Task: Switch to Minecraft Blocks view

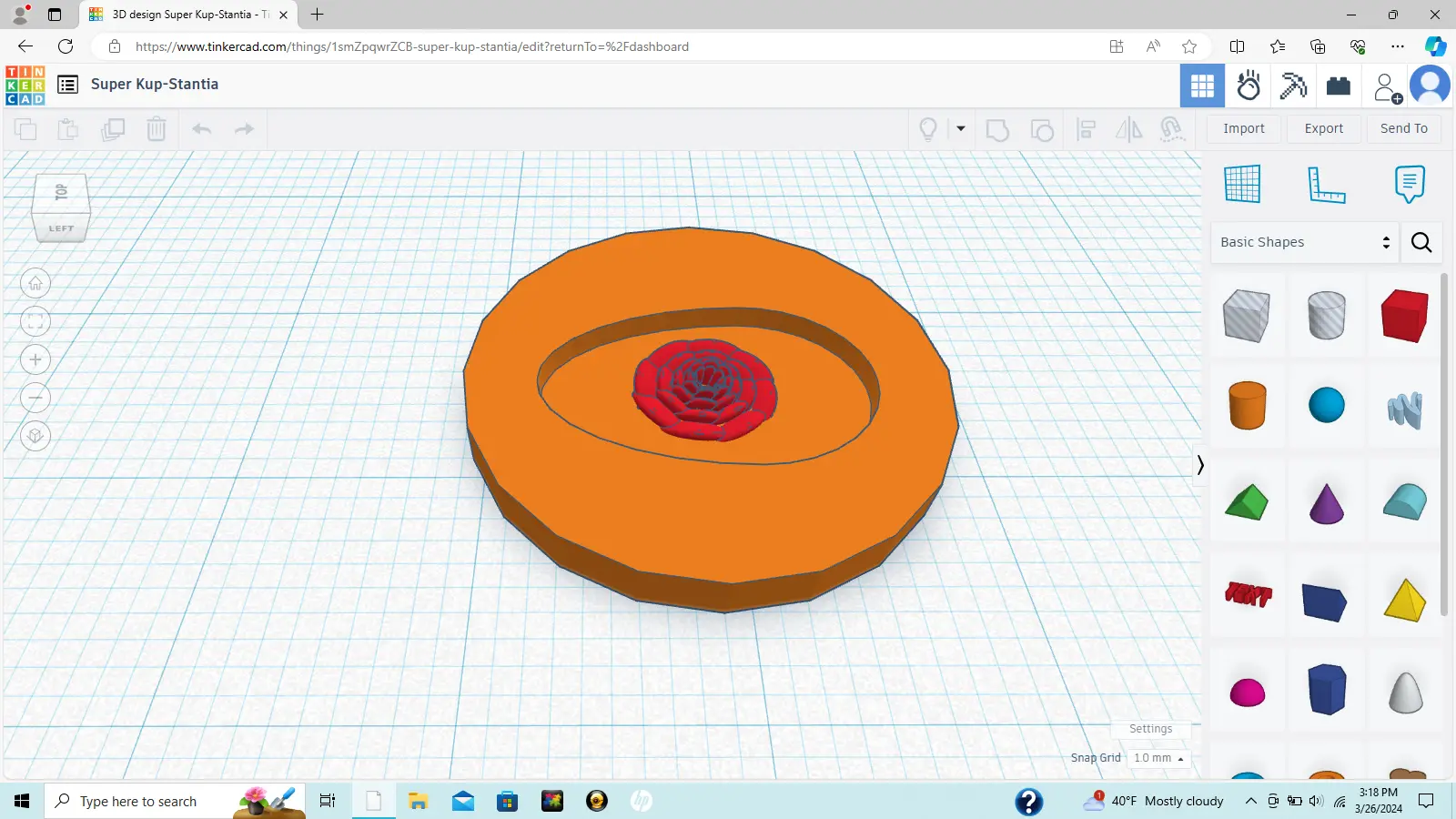Action: click(x=1293, y=86)
